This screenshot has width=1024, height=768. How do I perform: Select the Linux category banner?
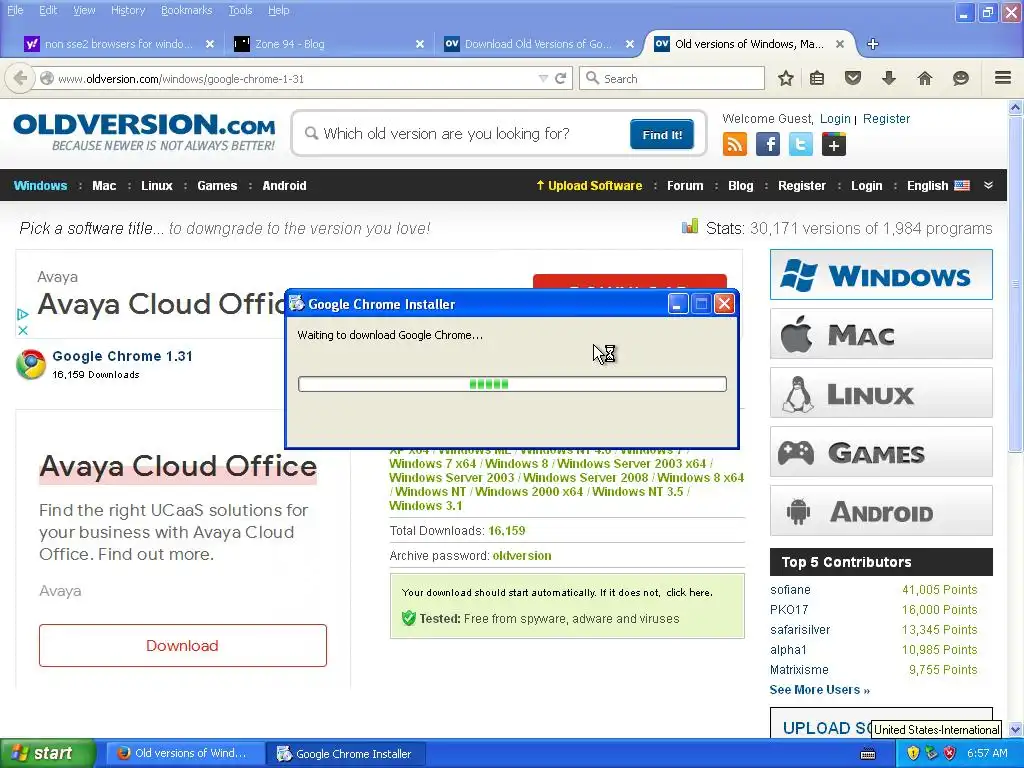[881, 392]
